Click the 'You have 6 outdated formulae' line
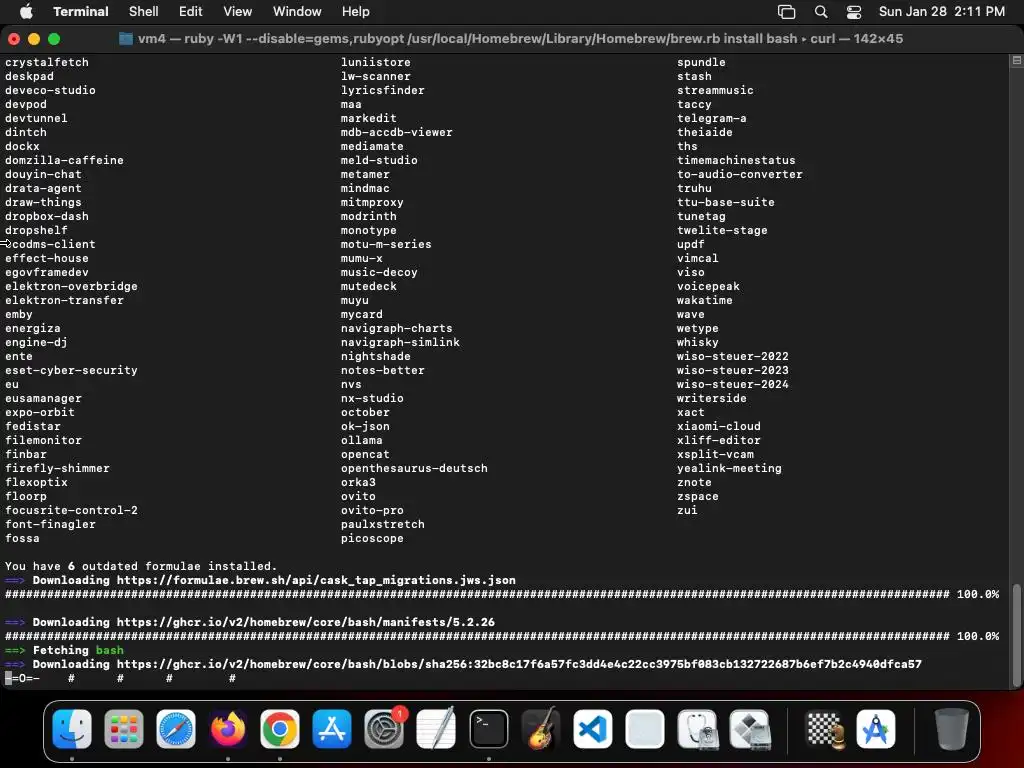Viewport: 1024px width, 768px height. [141, 566]
